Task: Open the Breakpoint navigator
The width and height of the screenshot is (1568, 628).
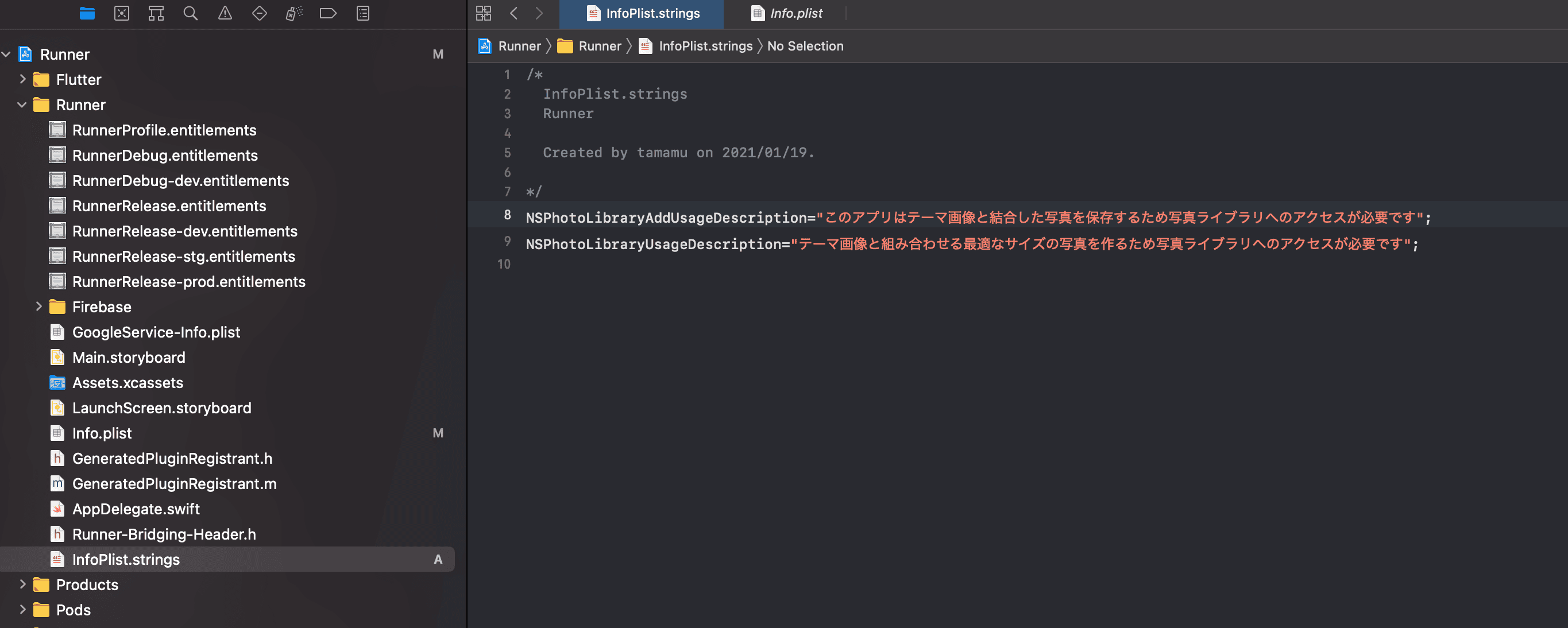Action: pyautogui.click(x=328, y=13)
